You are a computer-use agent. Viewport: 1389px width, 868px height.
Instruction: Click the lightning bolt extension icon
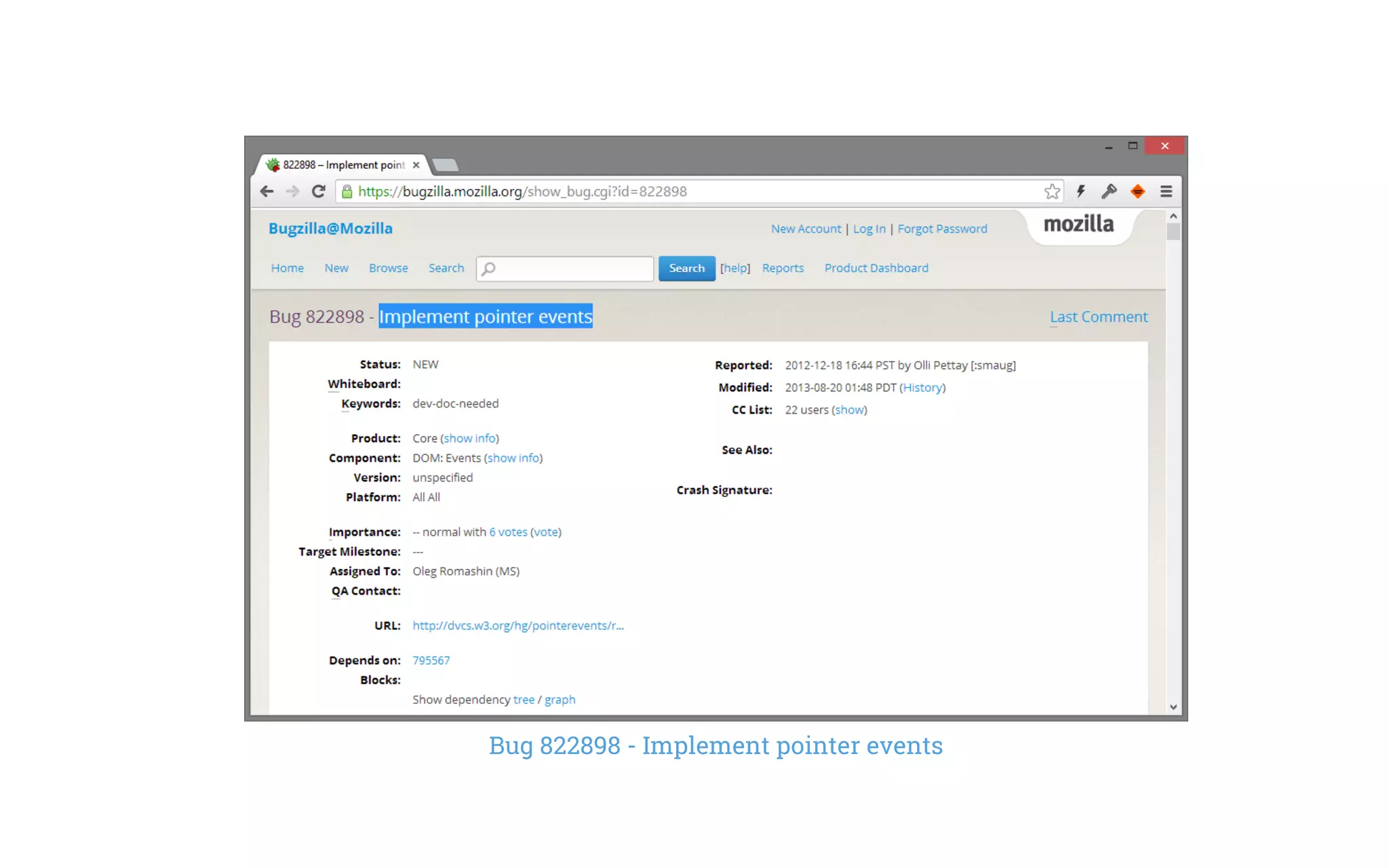[x=1081, y=191]
